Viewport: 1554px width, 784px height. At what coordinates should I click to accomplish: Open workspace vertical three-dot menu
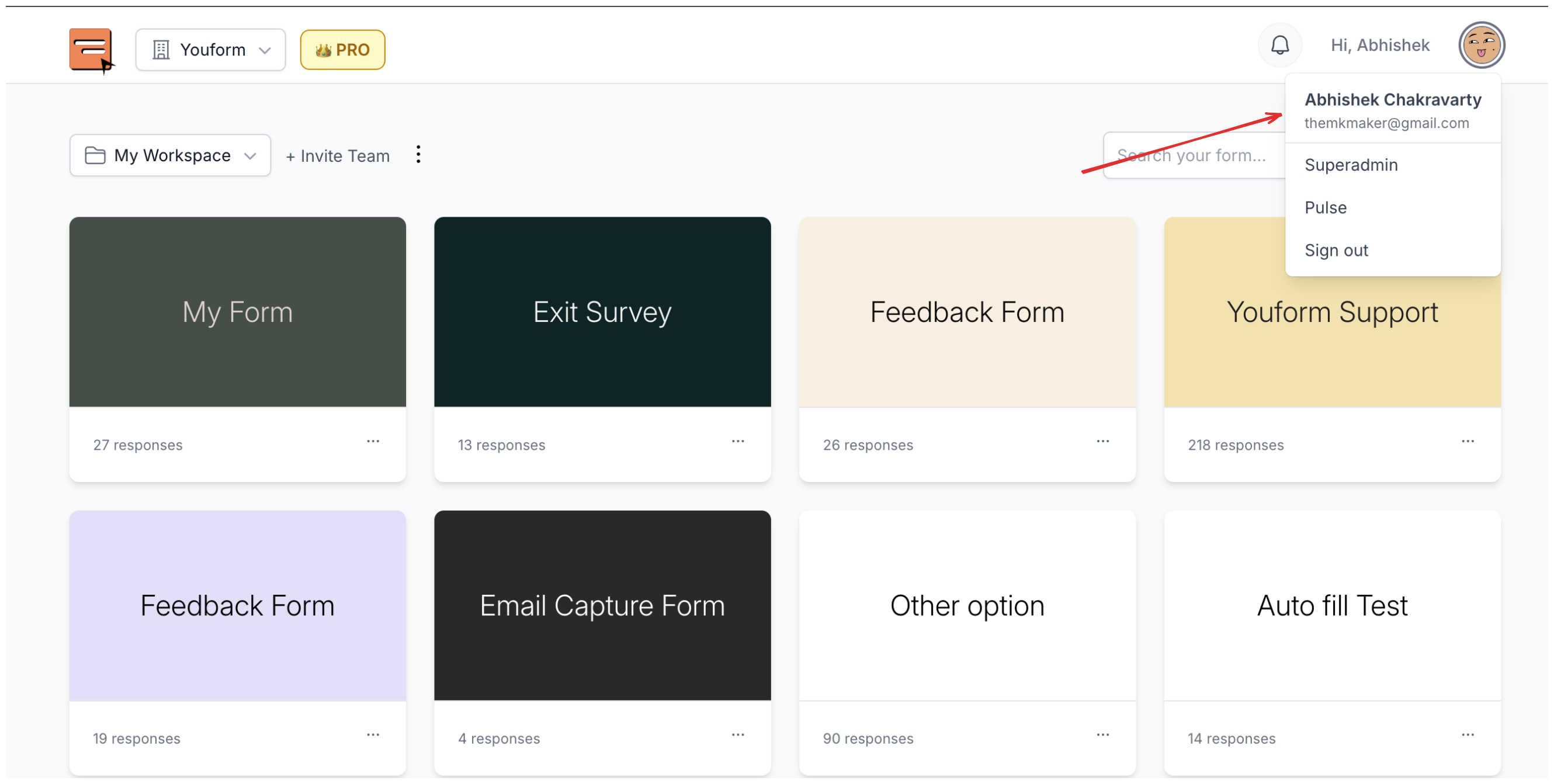pyautogui.click(x=418, y=155)
